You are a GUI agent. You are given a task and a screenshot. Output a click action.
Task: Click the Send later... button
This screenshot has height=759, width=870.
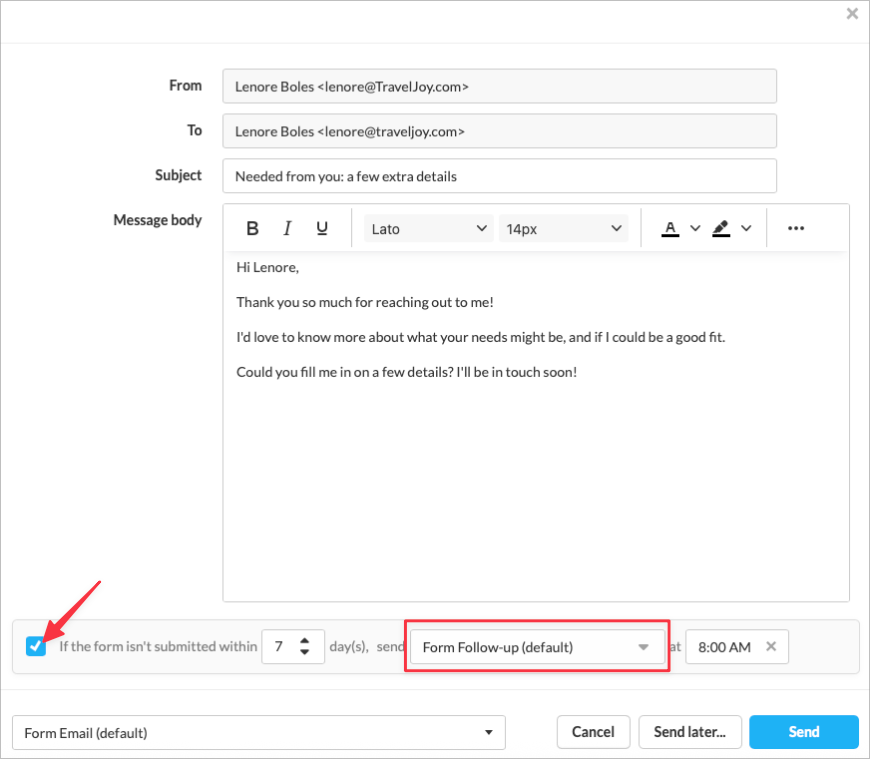click(x=689, y=732)
